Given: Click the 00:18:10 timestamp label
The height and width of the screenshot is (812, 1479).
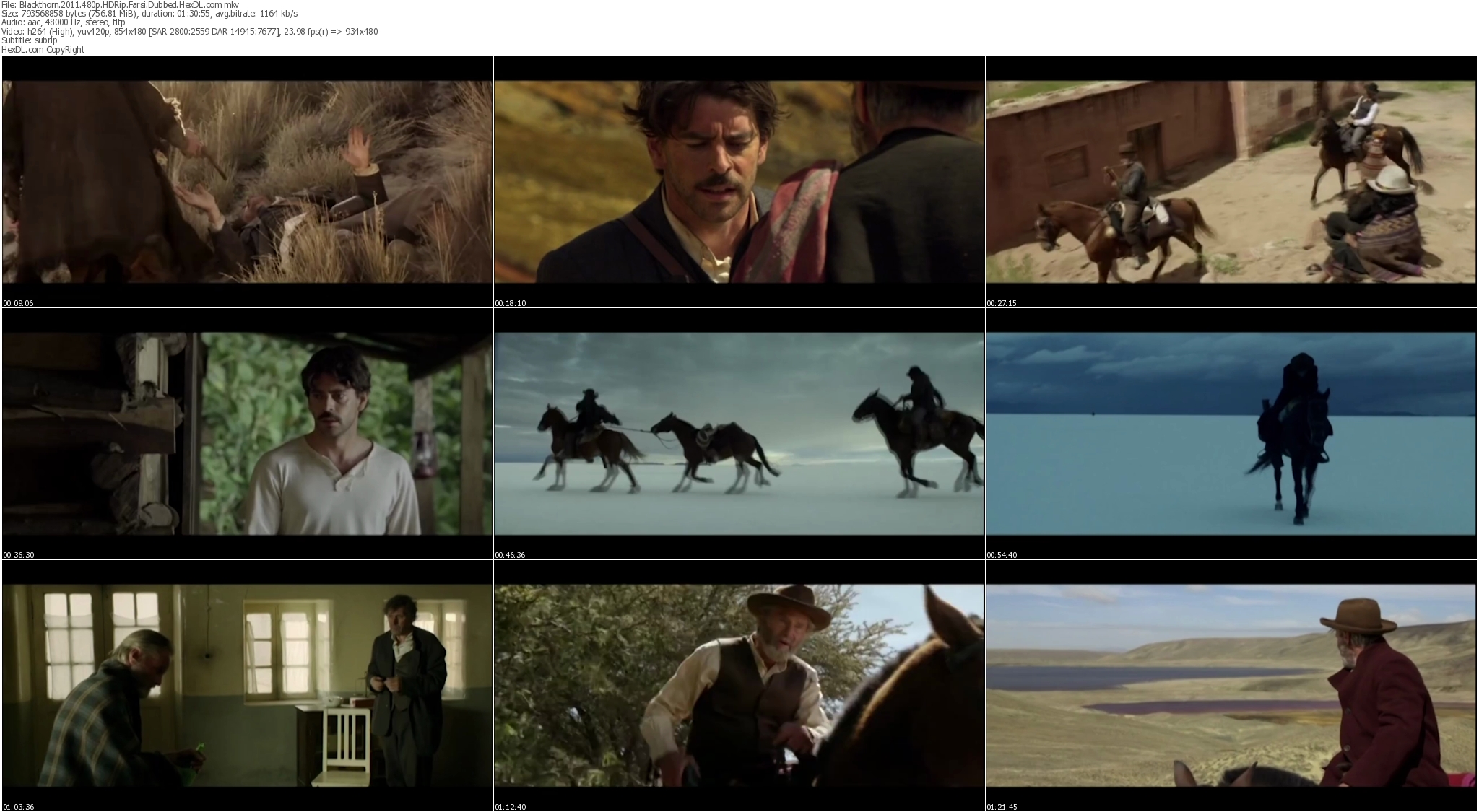Looking at the screenshot, I should pos(510,303).
